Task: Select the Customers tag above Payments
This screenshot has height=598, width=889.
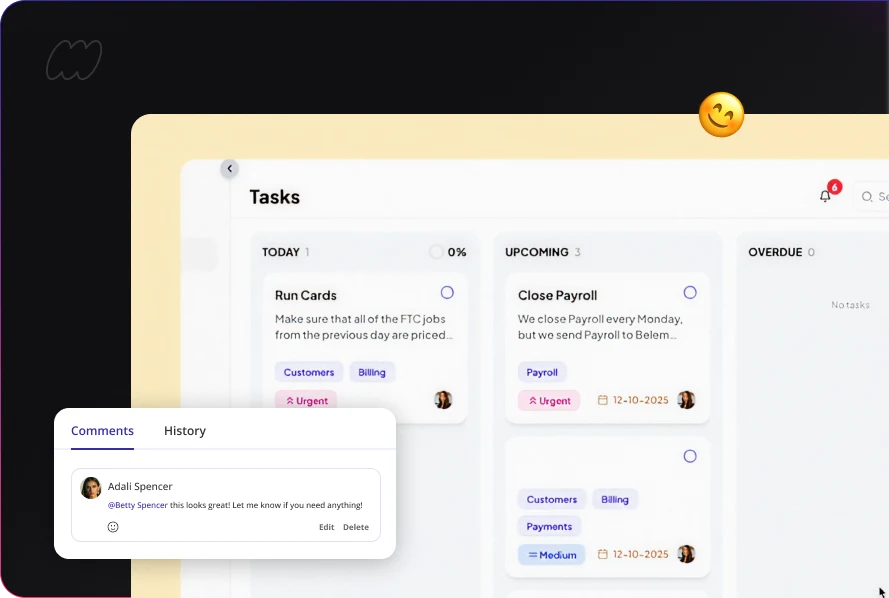Action: click(552, 499)
